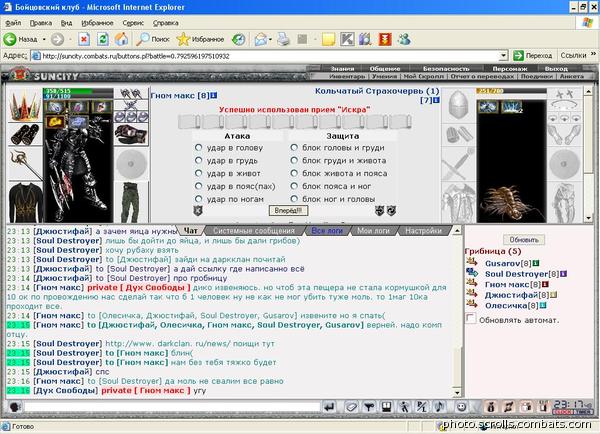Select attack 'удар в пояс(пах)'
600x434 pixels.
pos(198,186)
